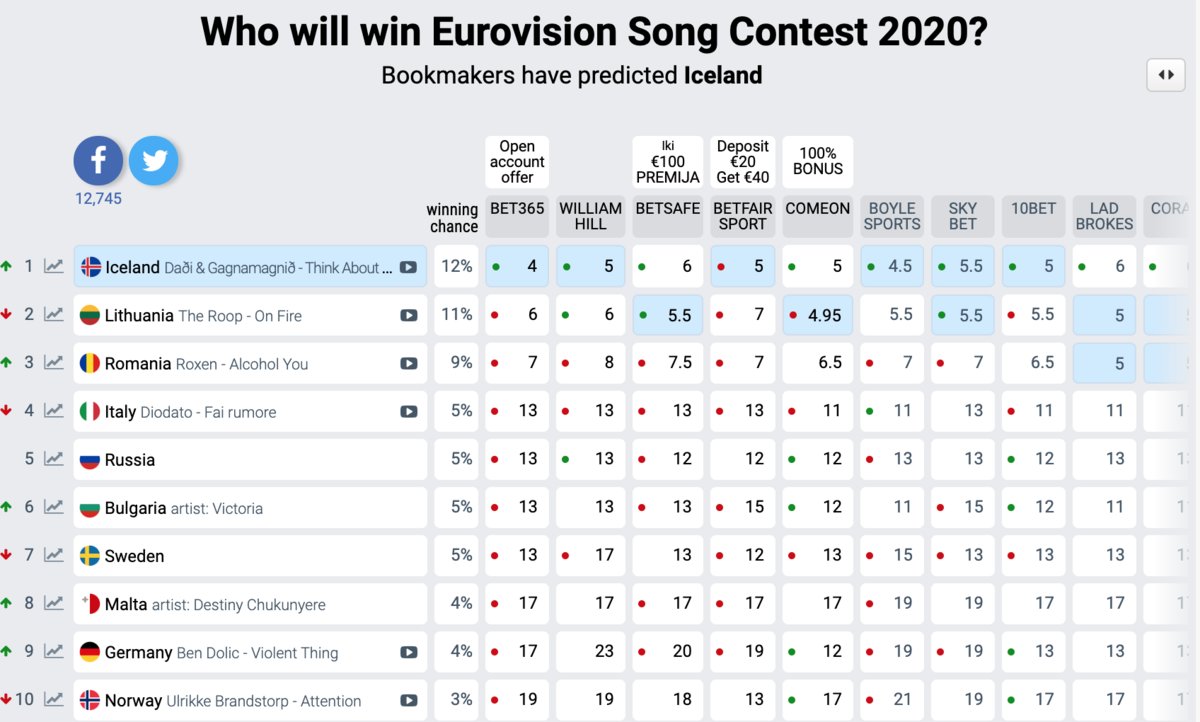
Task: Show Italy's trend graph icon
Action: pyautogui.click(x=54, y=410)
